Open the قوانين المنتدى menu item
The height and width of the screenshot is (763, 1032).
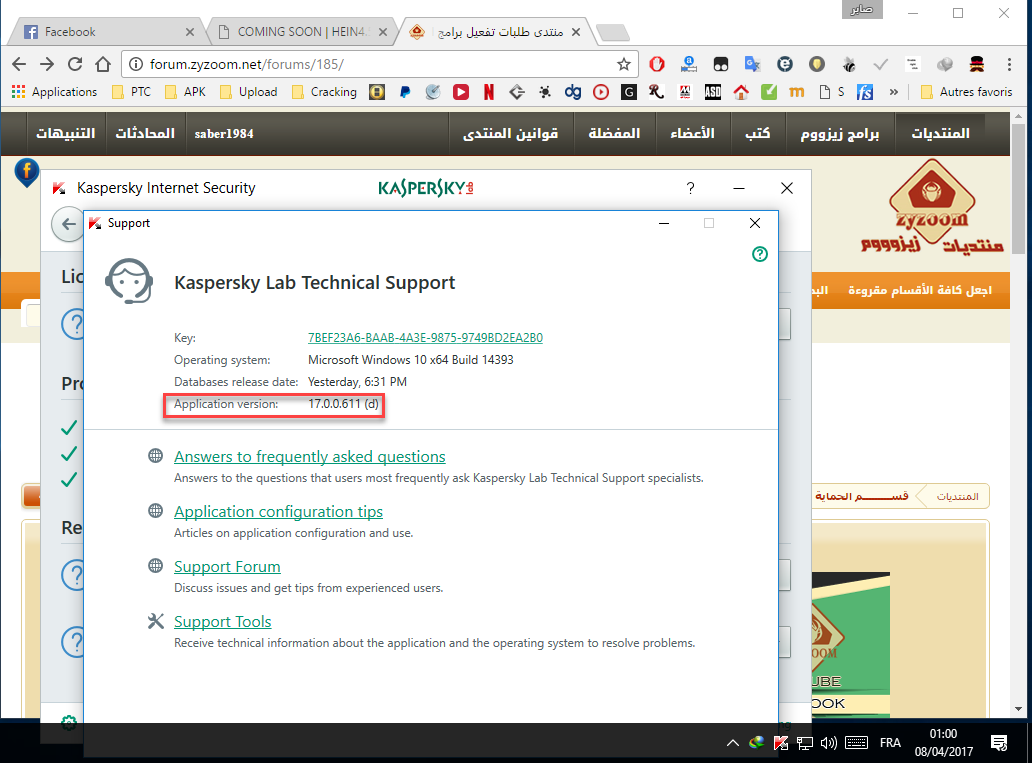click(x=510, y=134)
